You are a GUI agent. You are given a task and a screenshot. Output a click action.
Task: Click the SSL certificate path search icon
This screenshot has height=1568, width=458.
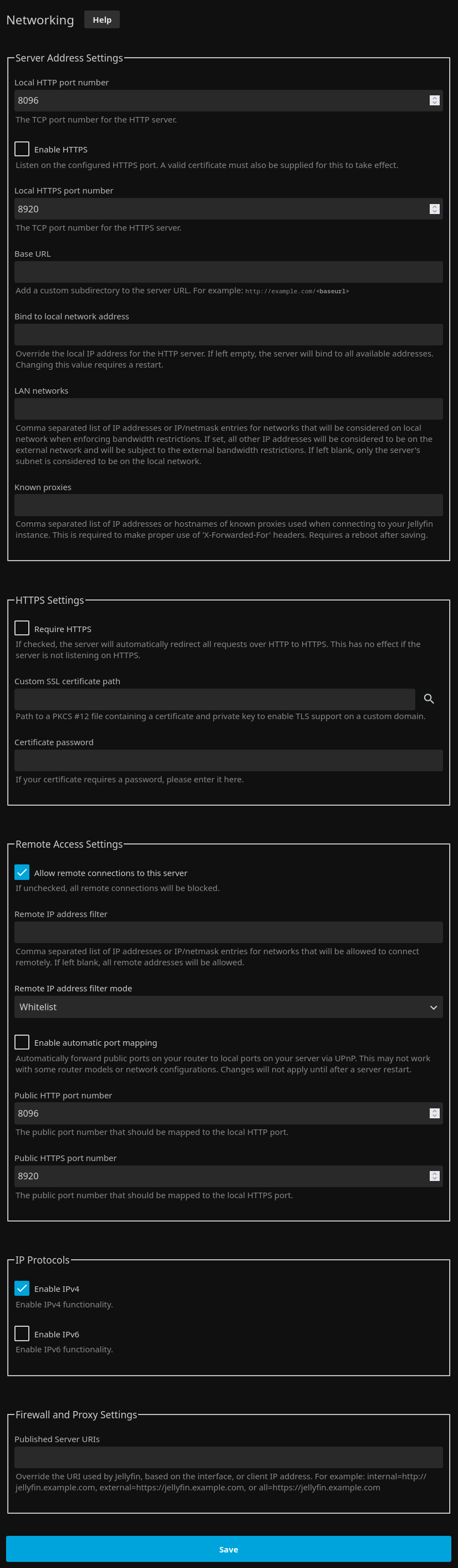pyautogui.click(x=429, y=699)
